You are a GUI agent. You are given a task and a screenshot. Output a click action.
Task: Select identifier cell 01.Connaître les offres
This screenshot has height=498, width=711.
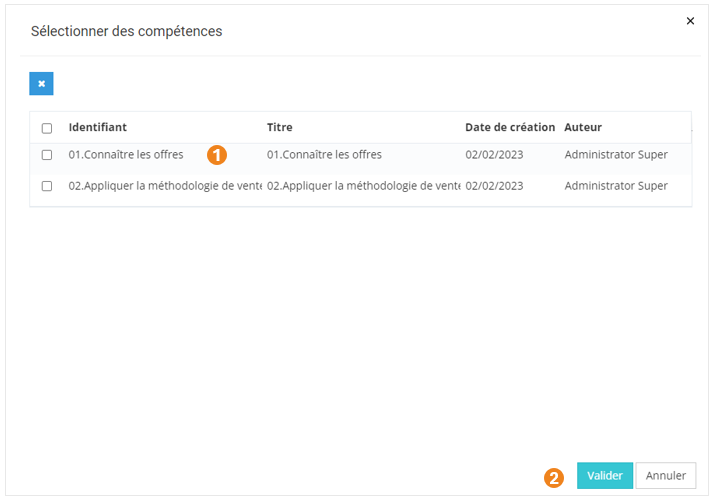[x=126, y=155]
